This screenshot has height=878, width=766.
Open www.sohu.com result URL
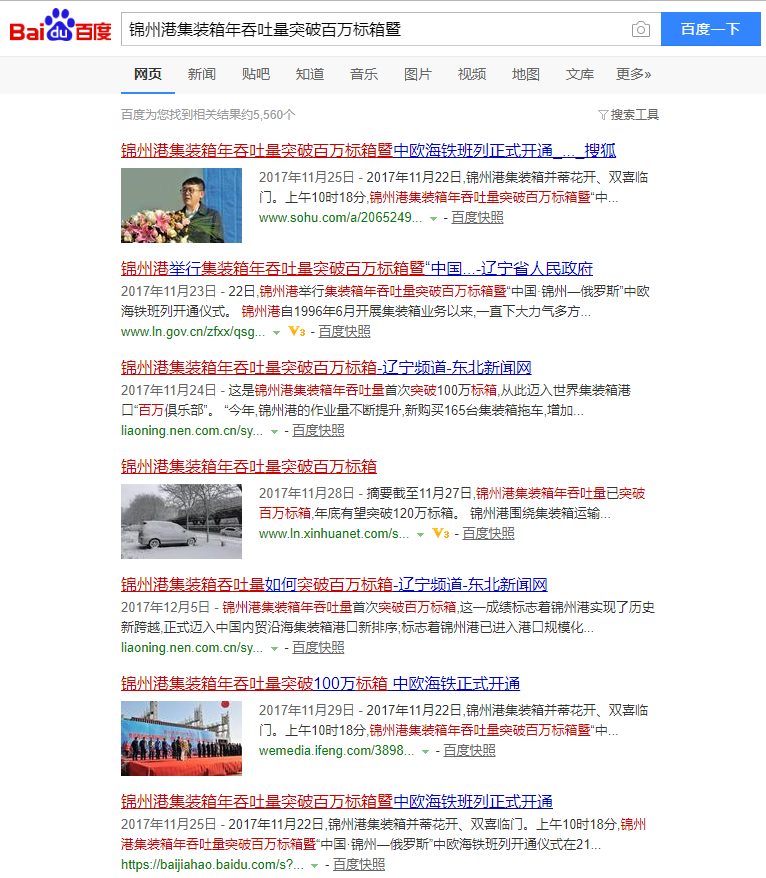[340, 218]
